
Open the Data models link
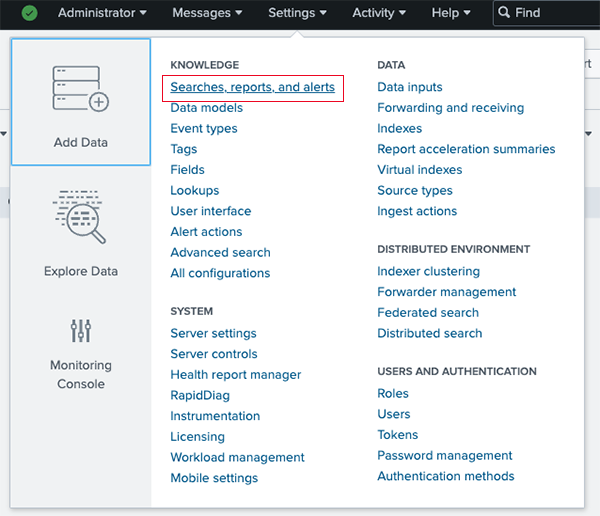pos(207,108)
